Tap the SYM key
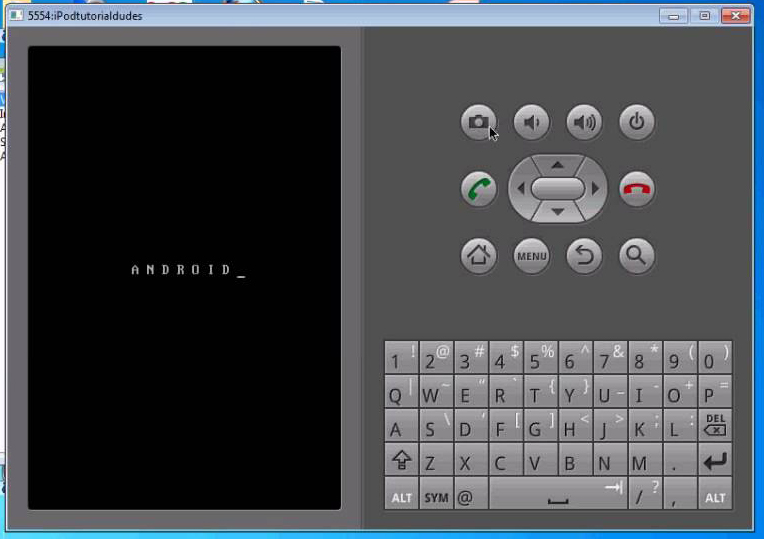This screenshot has width=764, height=539. (x=436, y=493)
